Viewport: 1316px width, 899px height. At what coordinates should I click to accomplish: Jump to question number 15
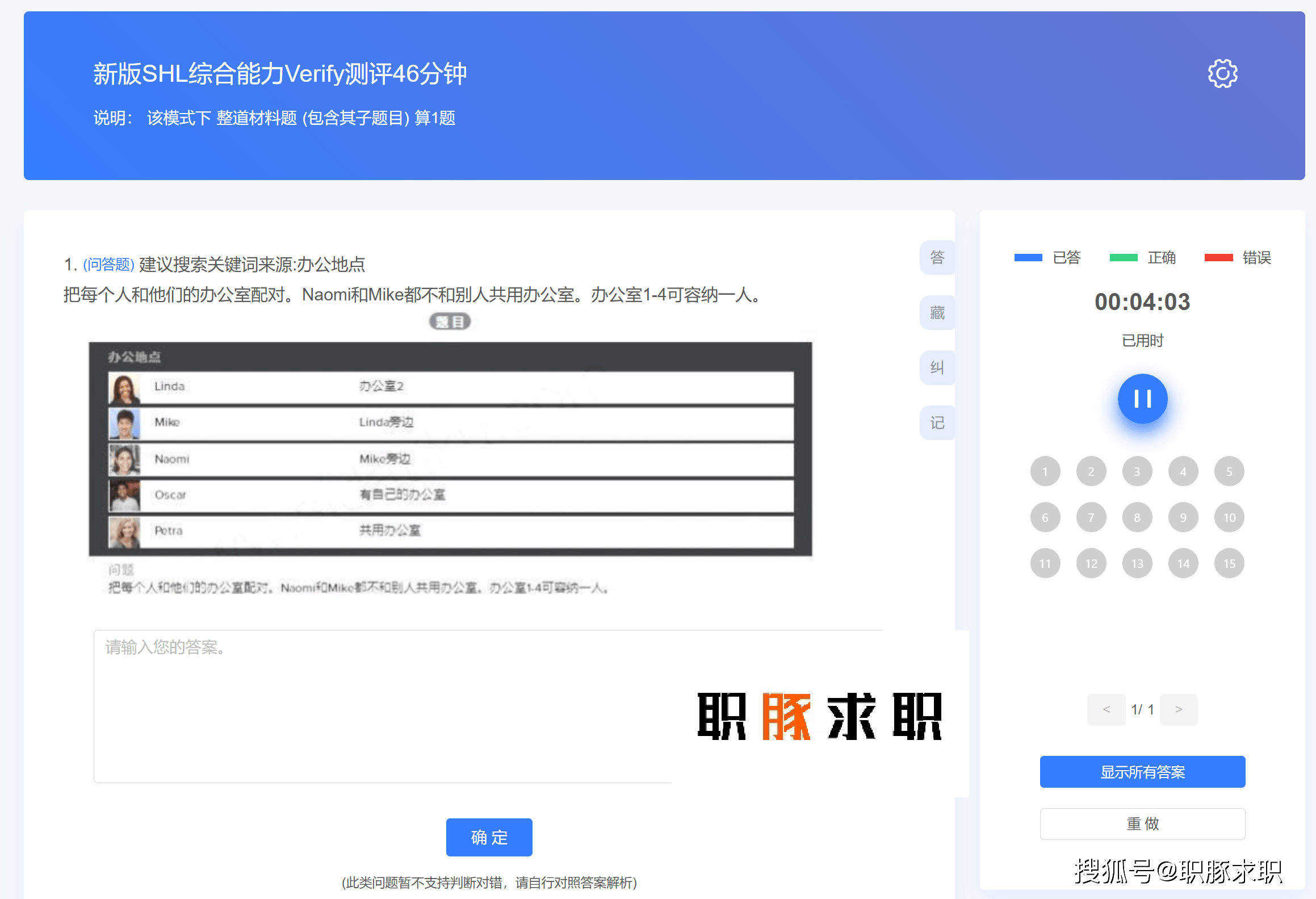[1229, 563]
